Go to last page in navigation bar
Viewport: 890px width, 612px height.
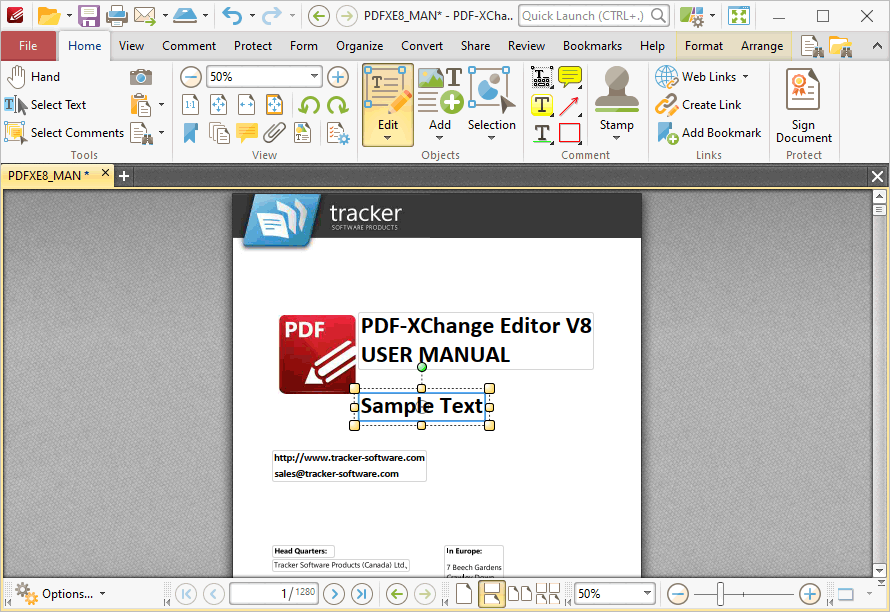coord(362,594)
